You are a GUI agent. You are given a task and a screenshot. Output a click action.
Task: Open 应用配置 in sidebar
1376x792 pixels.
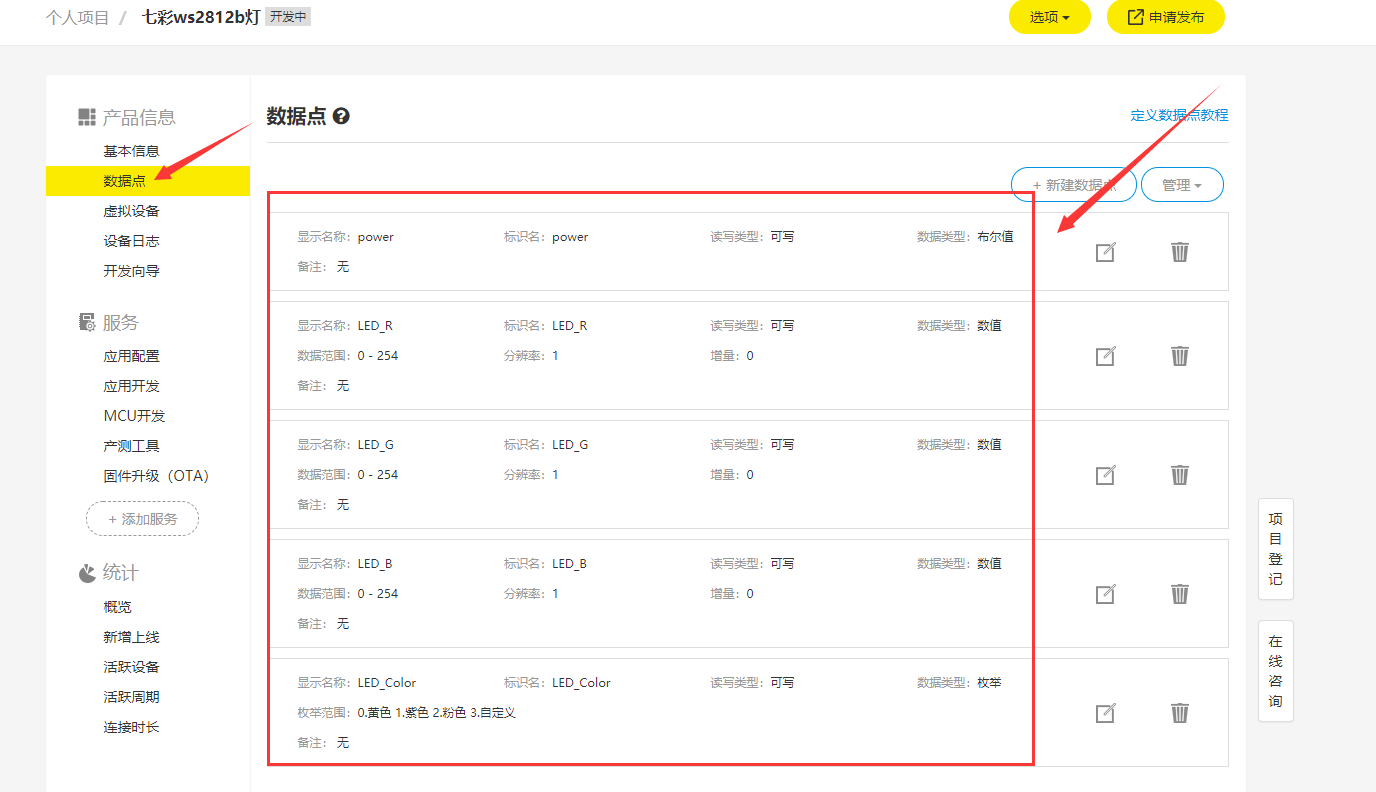point(131,356)
